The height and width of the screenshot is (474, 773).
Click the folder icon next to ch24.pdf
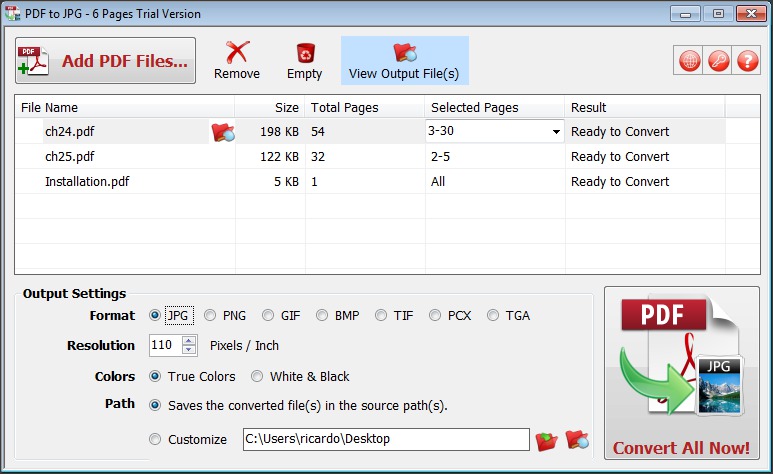(223, 132)
